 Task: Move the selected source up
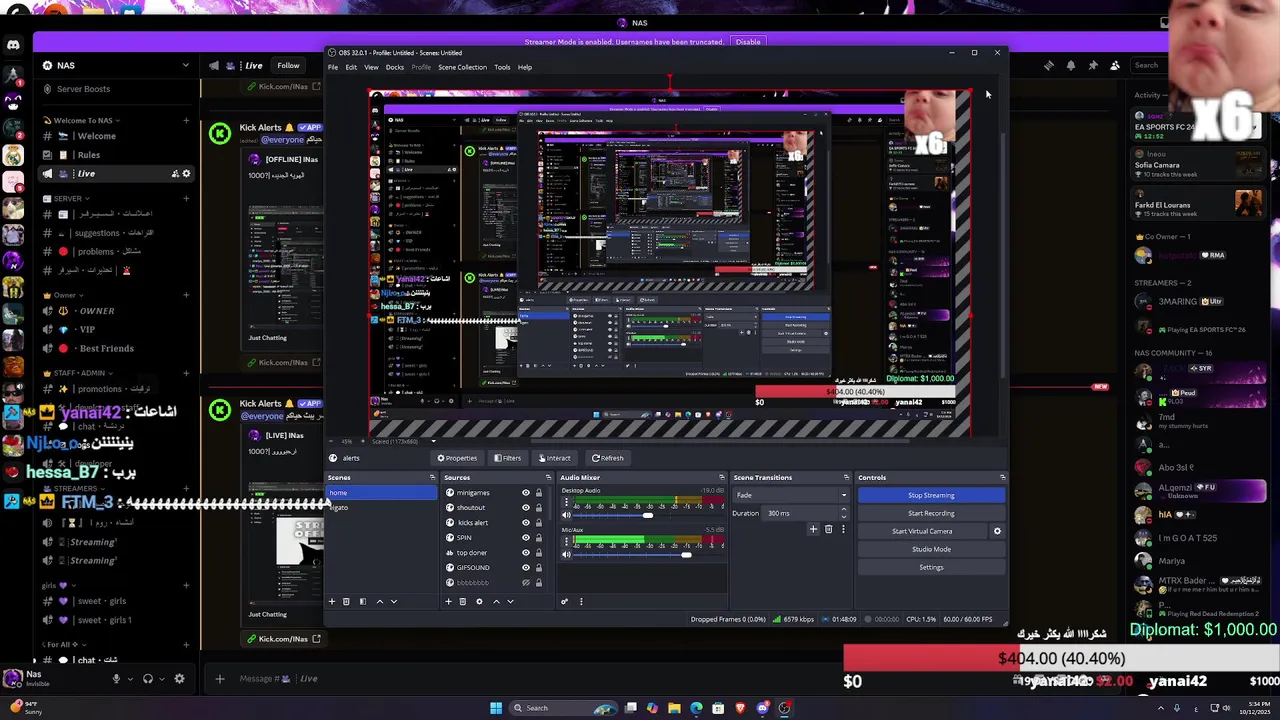pos(496,601)
